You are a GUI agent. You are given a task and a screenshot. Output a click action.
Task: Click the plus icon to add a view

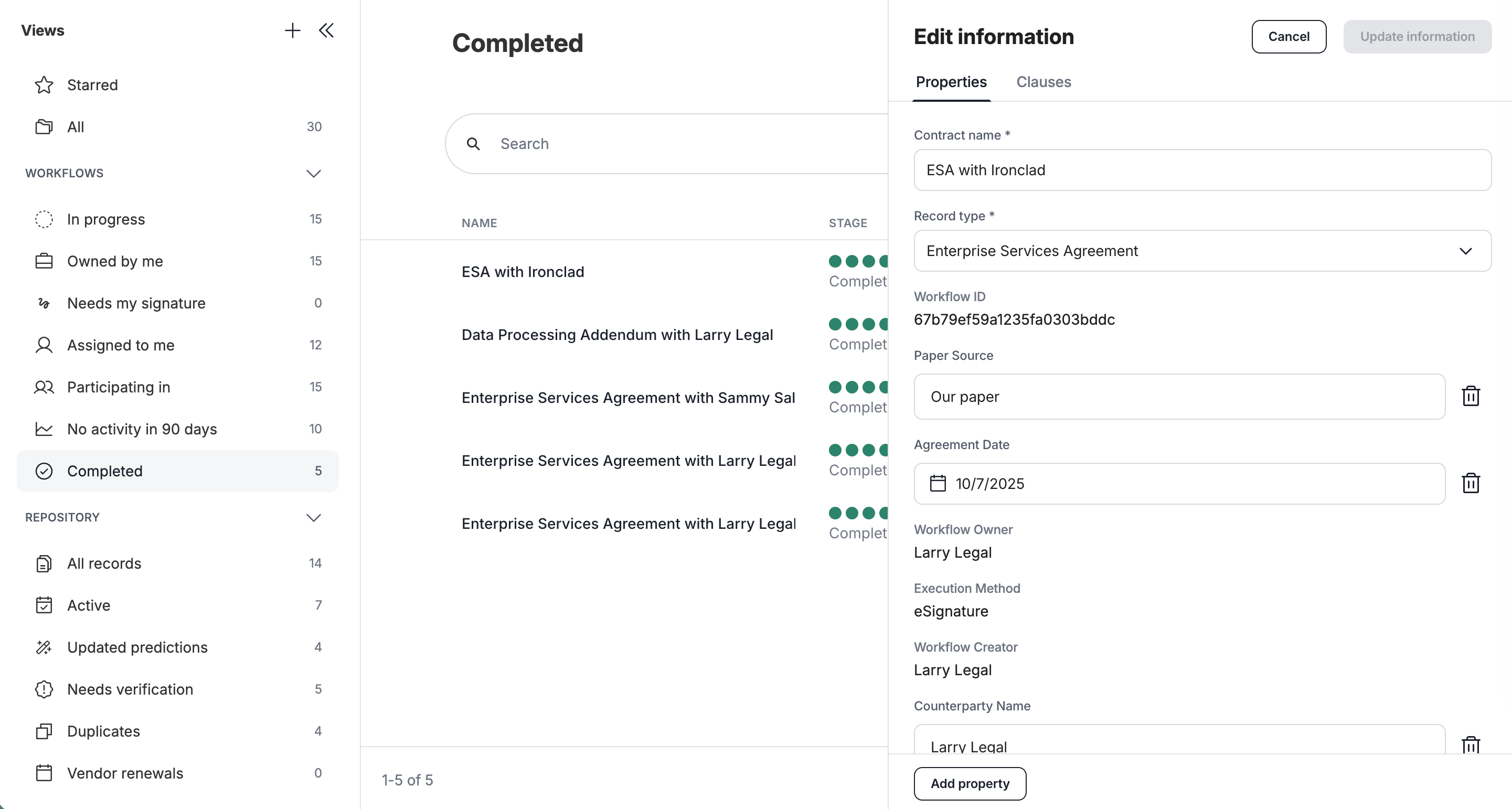click(x=292, y=30)
